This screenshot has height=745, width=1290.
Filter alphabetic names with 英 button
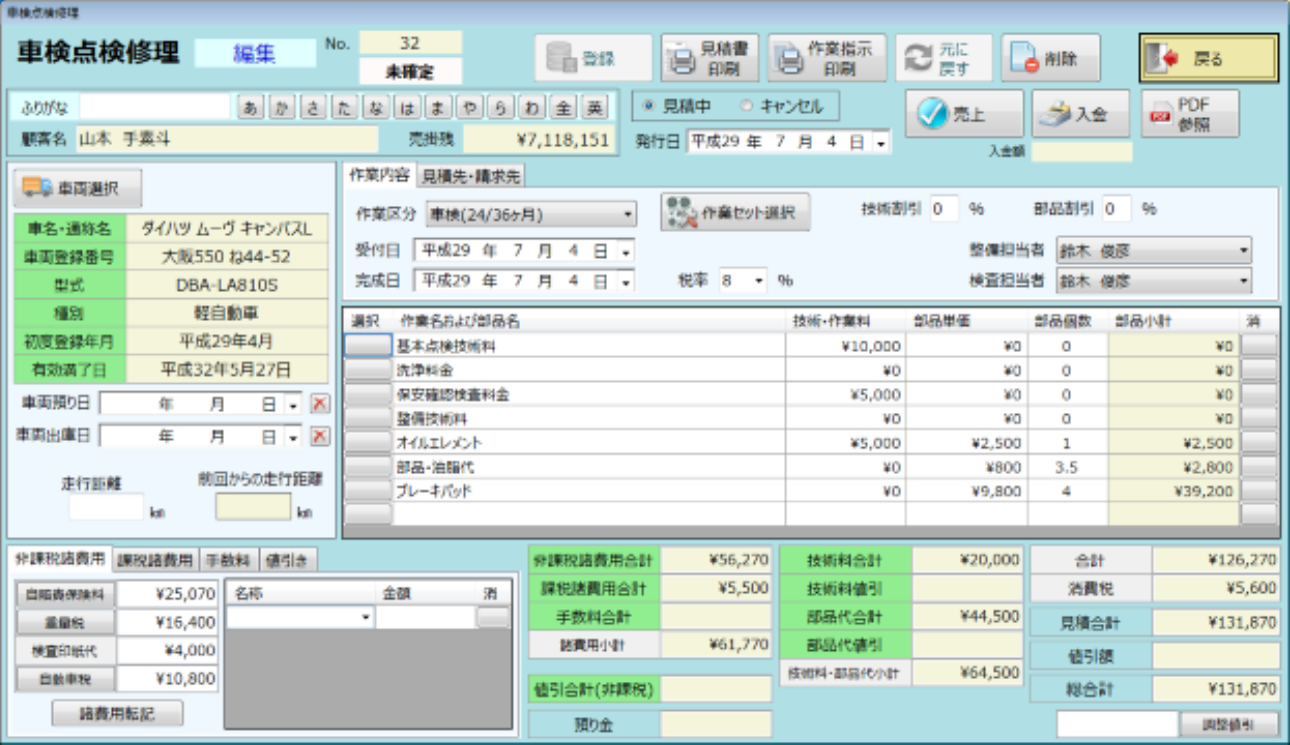[595, 108]
